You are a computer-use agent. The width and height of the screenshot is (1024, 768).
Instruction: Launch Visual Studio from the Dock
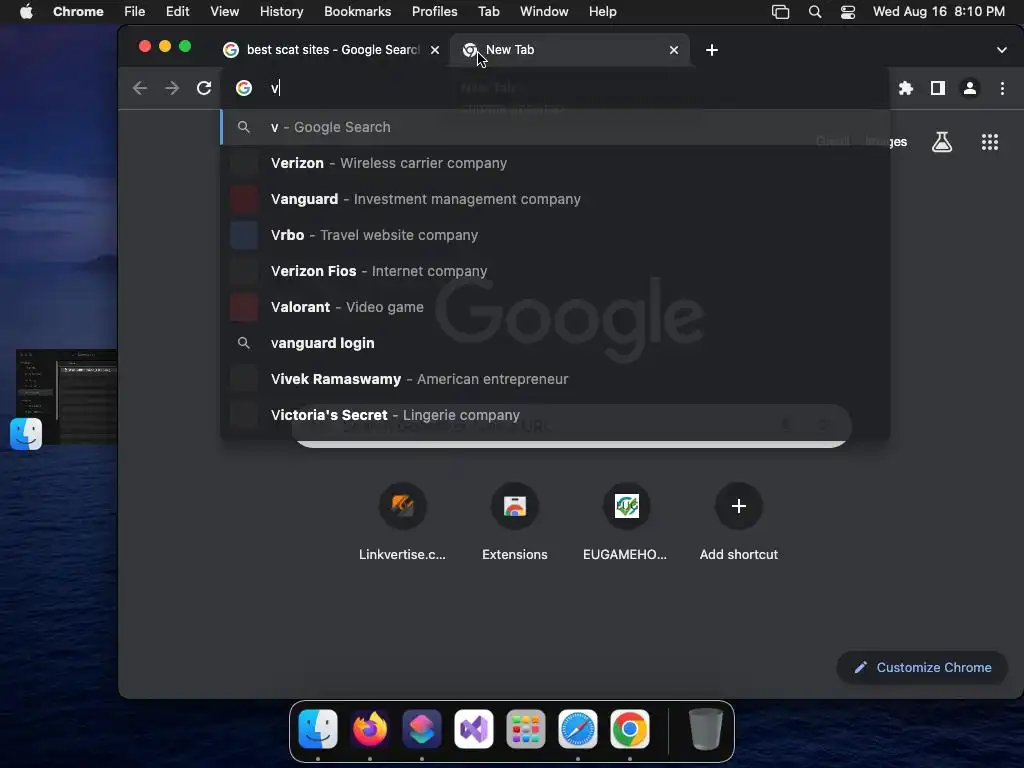pyautogui.click(x=473, y=729)
